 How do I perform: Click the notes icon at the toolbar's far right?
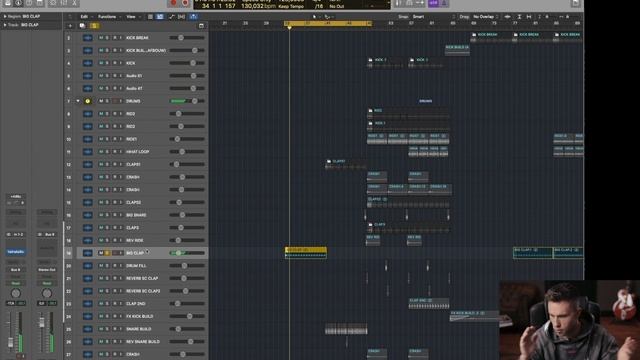tap(576, 3)
